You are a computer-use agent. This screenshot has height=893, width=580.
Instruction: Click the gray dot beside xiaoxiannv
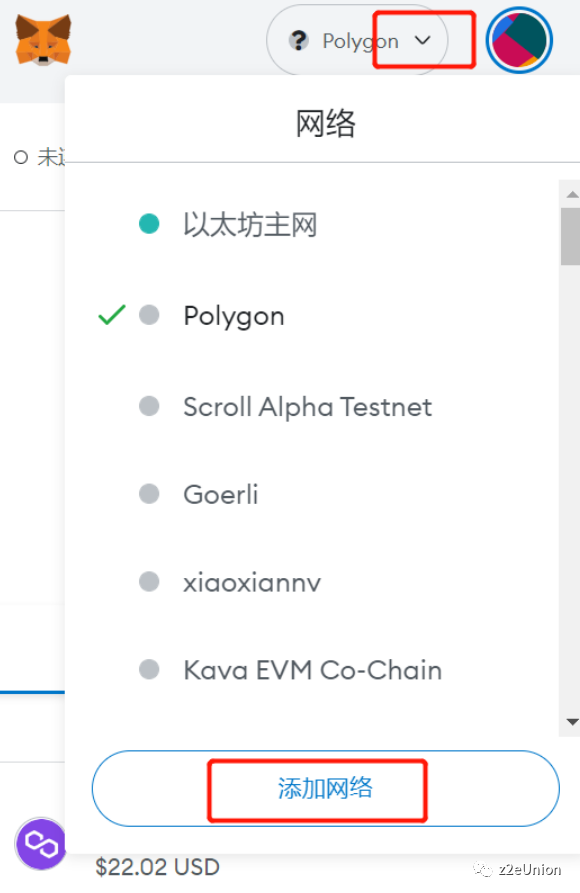click(x=149, y=581)
